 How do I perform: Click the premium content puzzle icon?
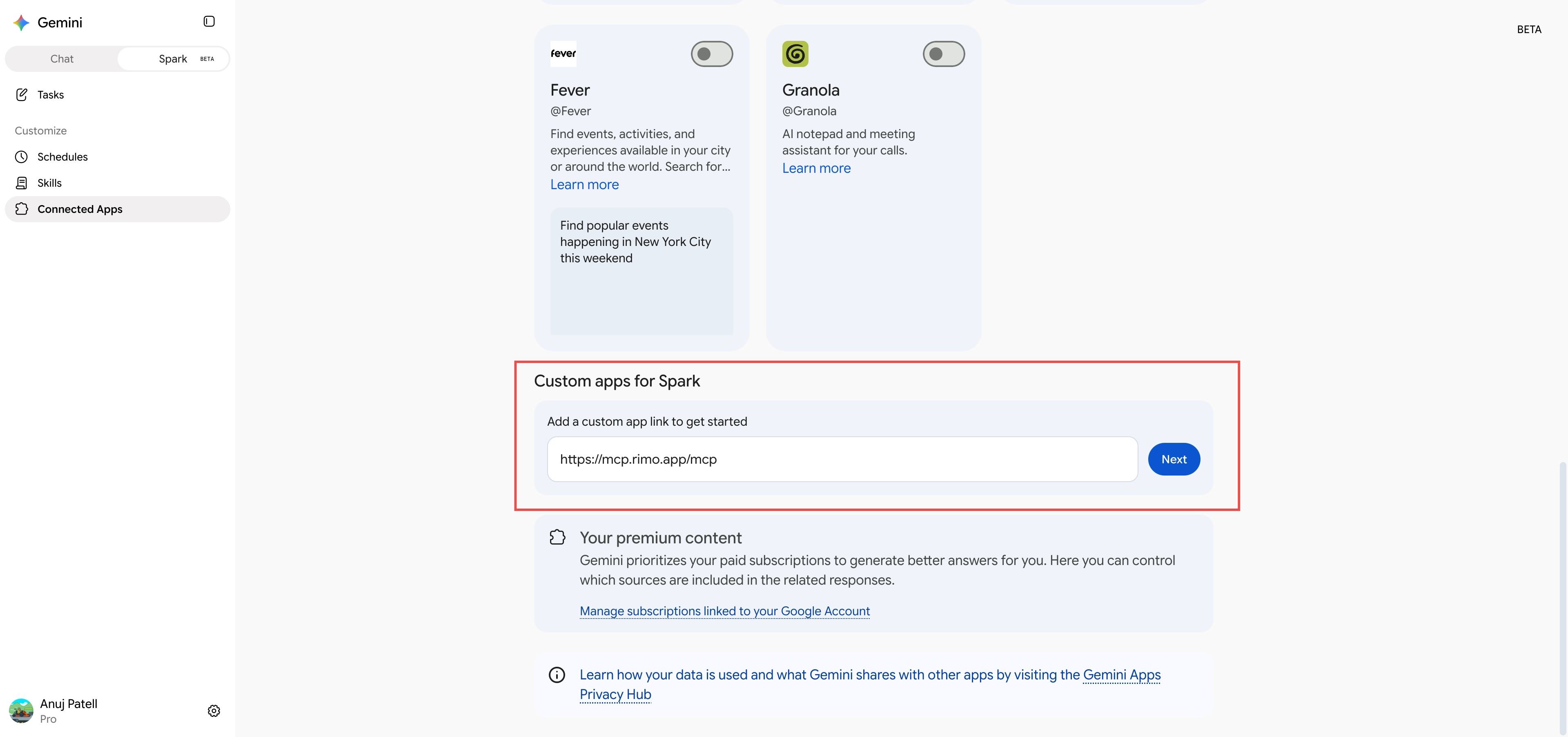click(x=557, y=537)
